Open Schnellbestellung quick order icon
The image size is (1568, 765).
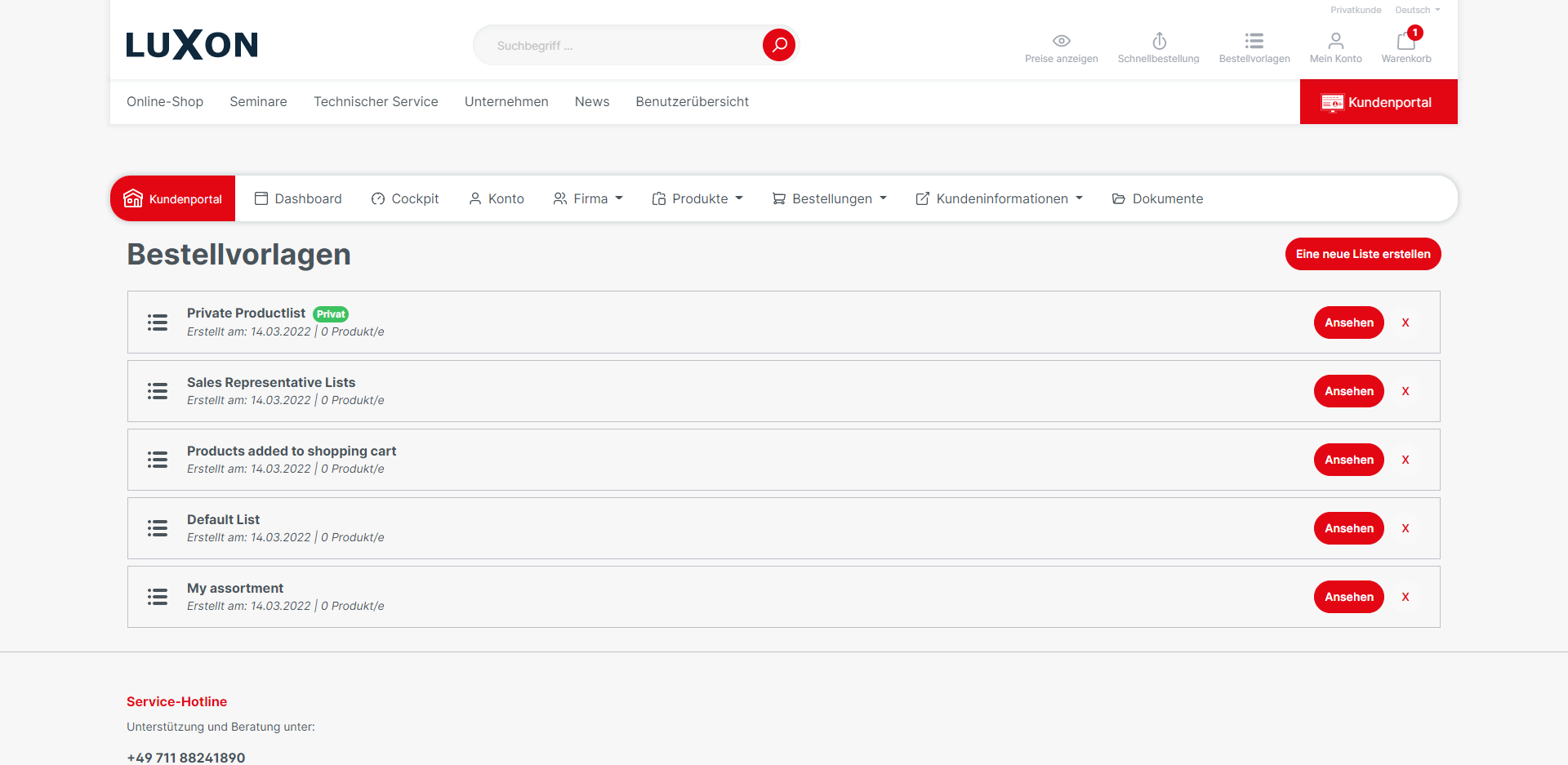click(x=1158, y=42)
